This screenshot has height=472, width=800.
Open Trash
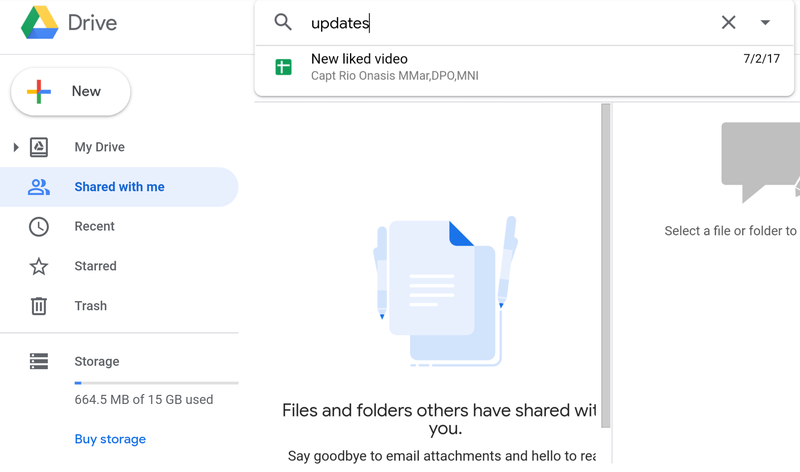(x=91, y=306)
